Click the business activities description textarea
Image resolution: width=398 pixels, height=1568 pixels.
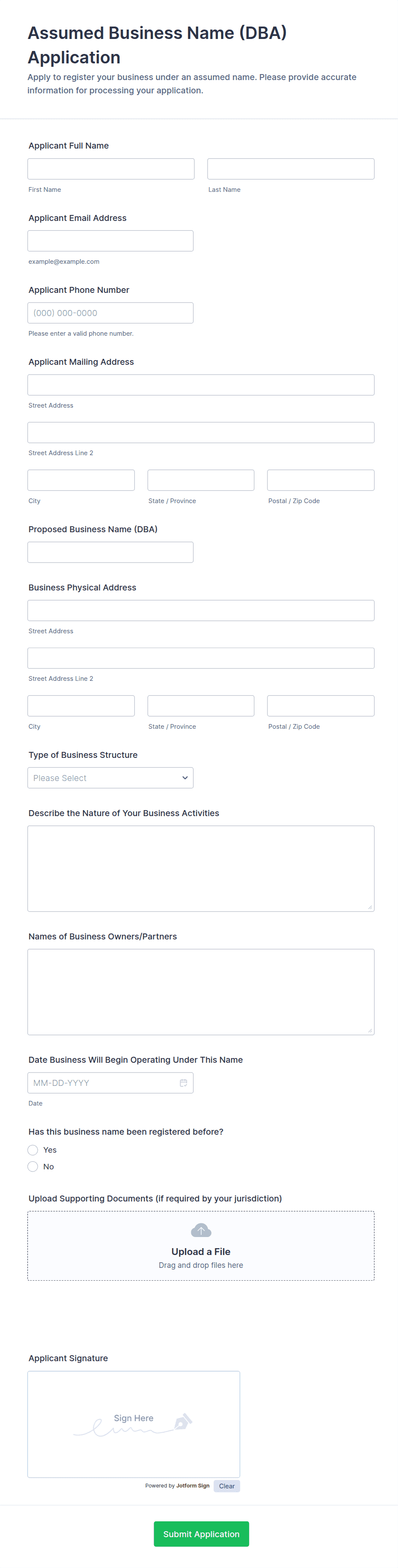point(200,868)
